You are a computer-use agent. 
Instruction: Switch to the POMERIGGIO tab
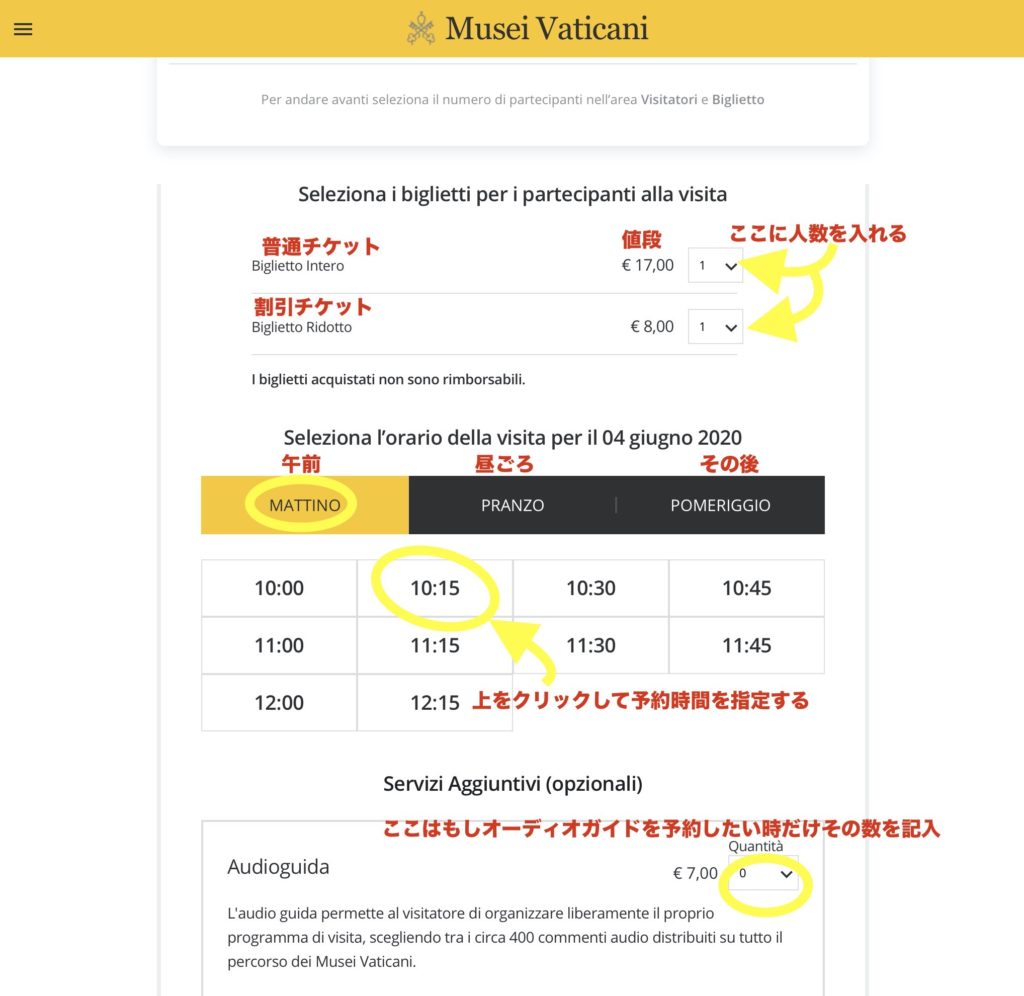point(720,505)
